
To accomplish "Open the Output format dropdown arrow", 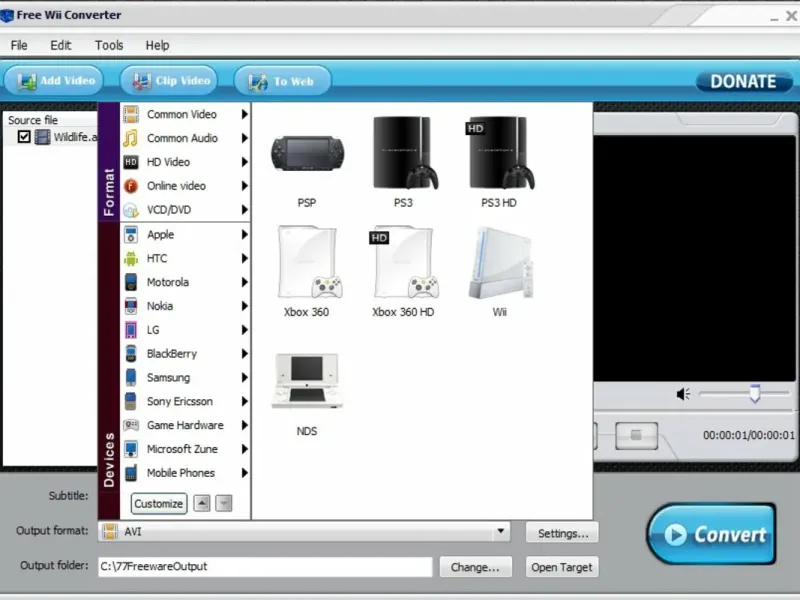I will point(501,532).
